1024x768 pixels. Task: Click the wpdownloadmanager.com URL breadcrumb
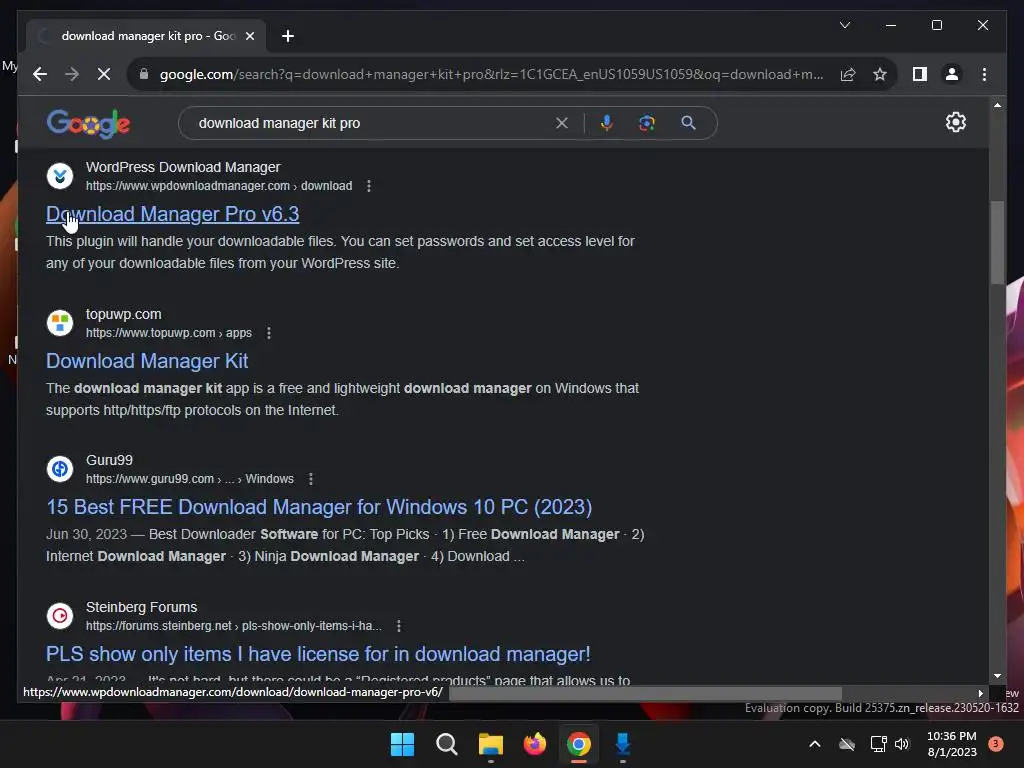(x=219, y=186)
